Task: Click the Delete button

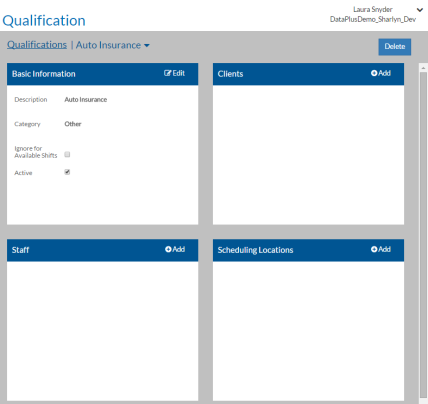Action: (x=395, y=47)
